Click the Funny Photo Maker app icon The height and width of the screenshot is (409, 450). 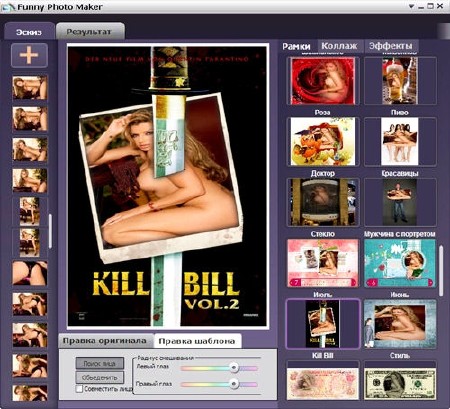tap(8, 7)
